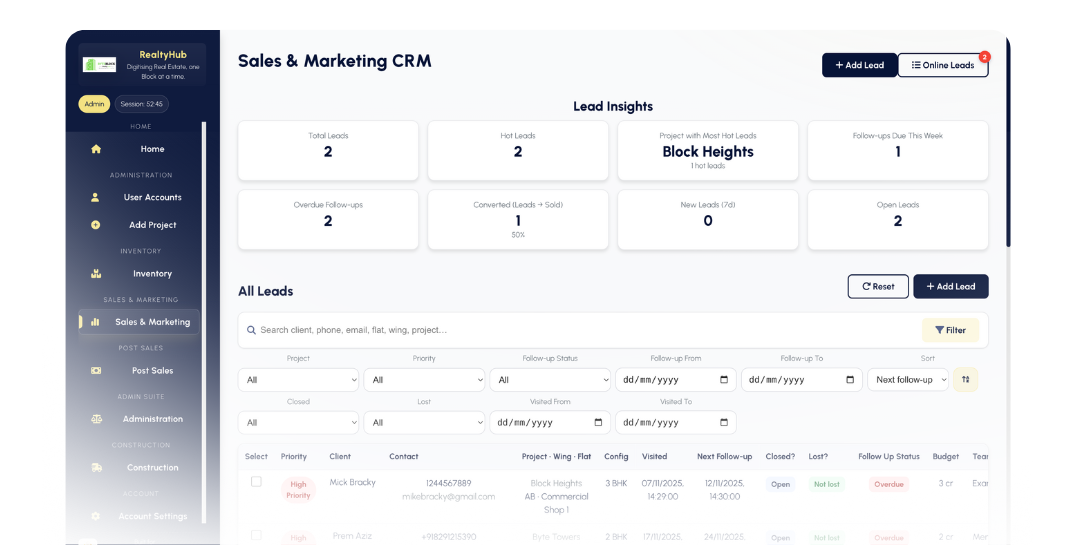The image size is (1076, 545).
Task: Click the Administration scales icon
Action: coord(96,419)
